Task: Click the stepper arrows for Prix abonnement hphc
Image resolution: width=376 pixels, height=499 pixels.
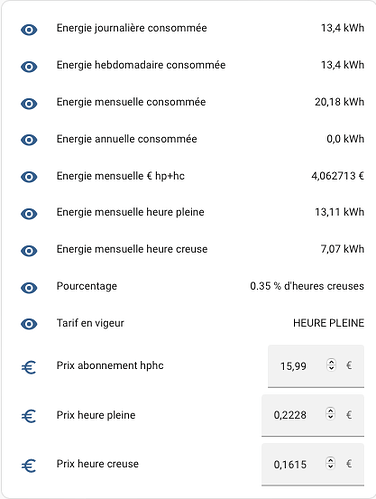Action: tap(331, 365)
